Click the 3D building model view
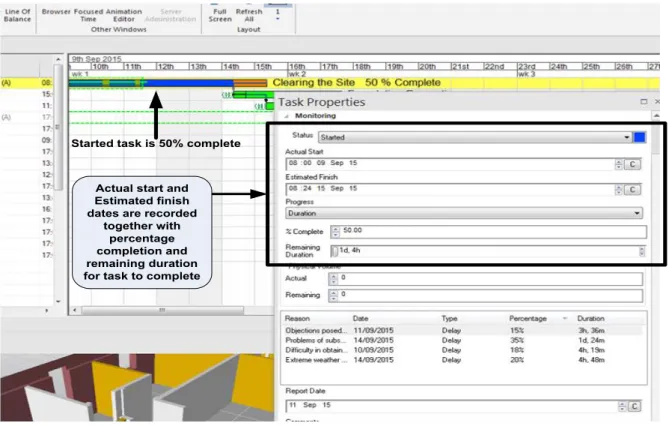669x426 pixels. click(x=137, y=388)
